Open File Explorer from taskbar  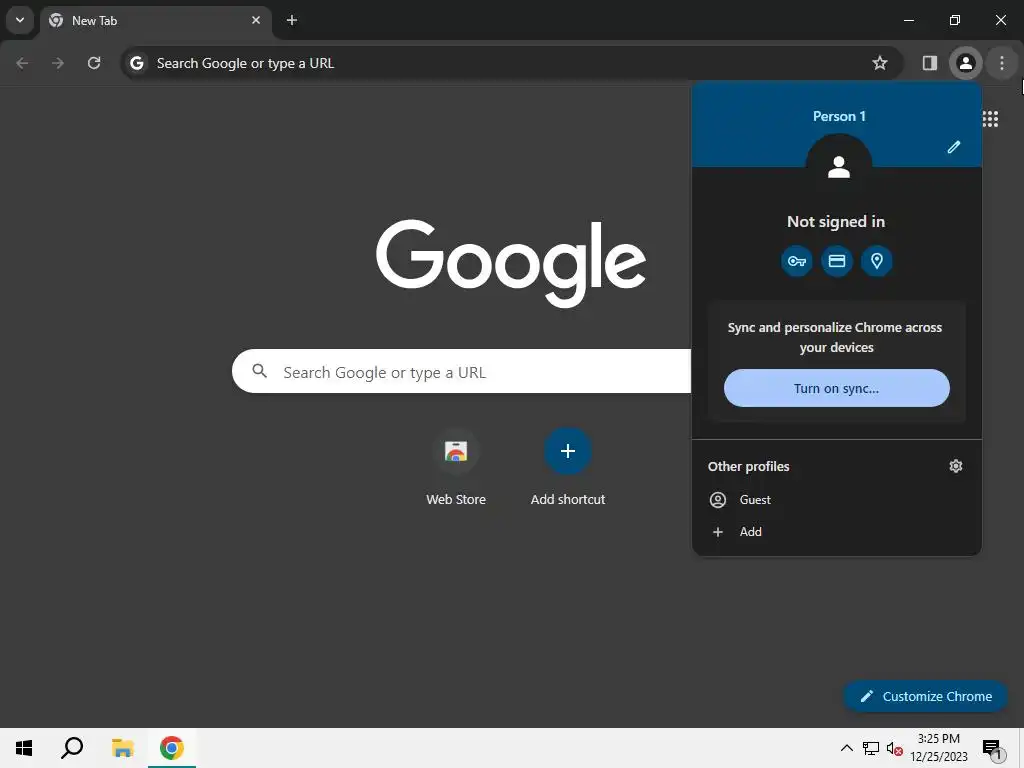coord(122,748)
